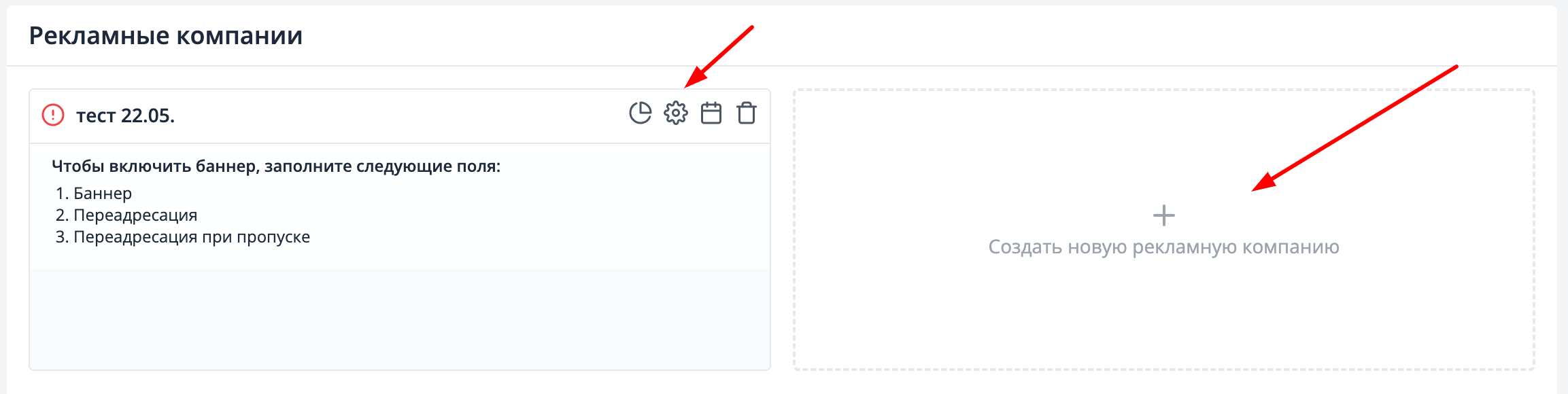Image resolution: width=1568 pixels, height=394 pixels.
Task: Select the campaign title "тест 22.05."
Action: click(125, 115)
